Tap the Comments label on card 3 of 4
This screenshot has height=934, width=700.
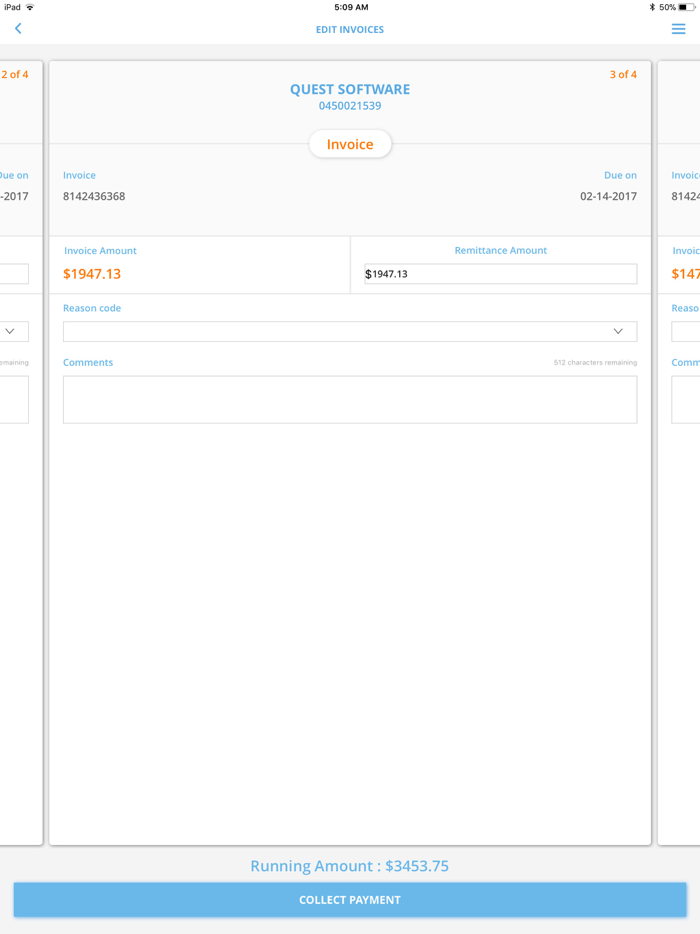(x=88, y=362)
